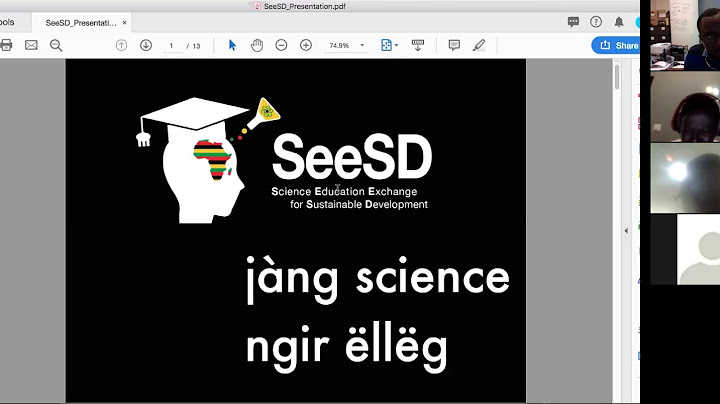The image size is (720, 404).
Task: Click 'for Sustainable Development' text
Action: [x=359, y=204]
